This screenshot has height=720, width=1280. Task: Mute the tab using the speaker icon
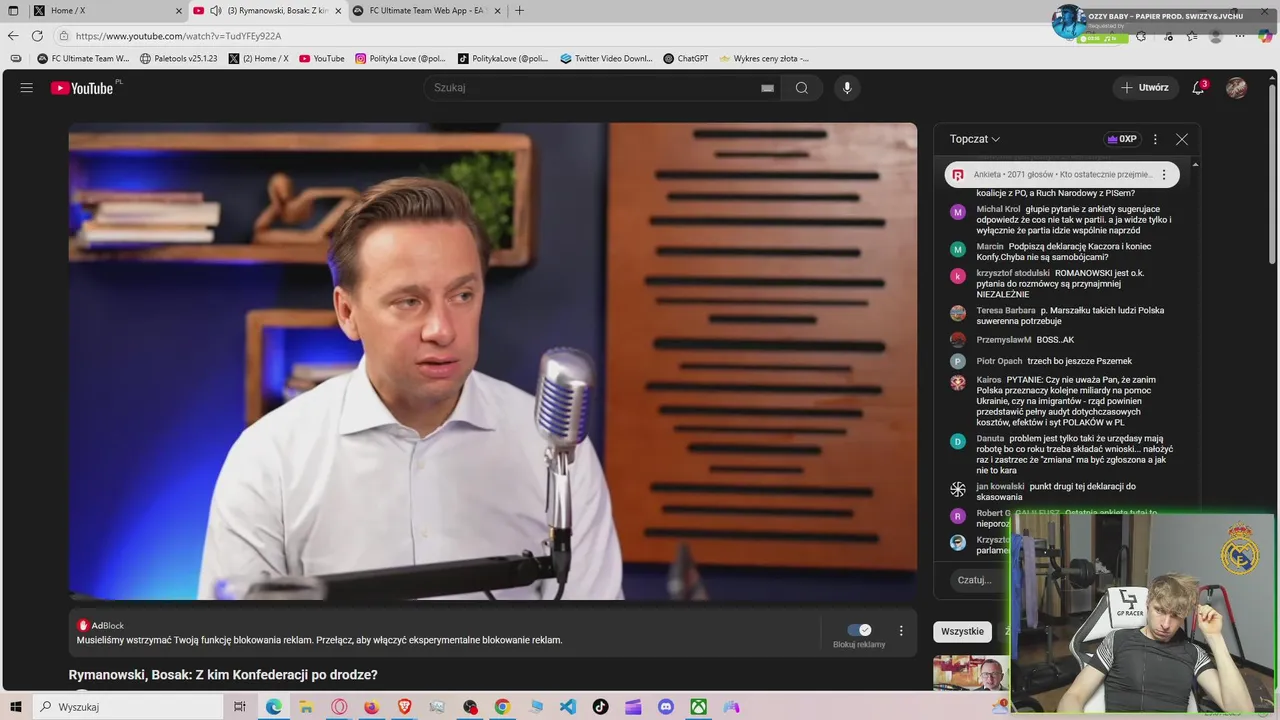click(216, 11)
